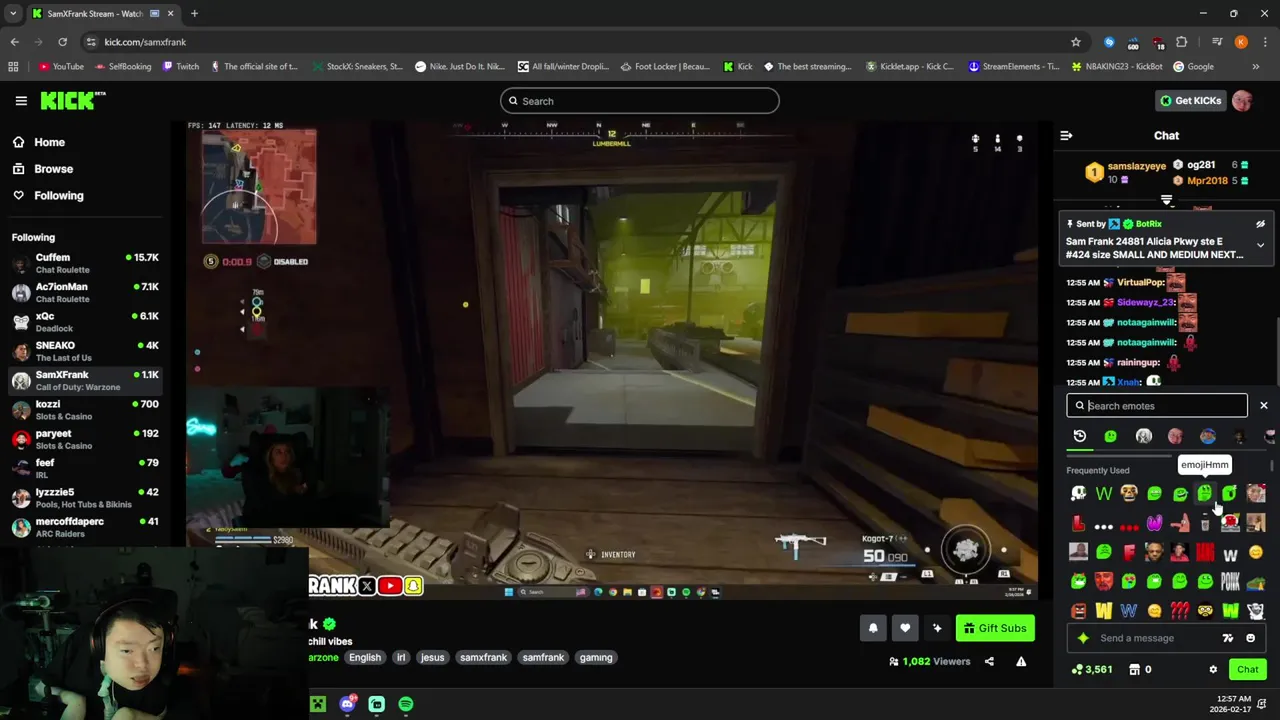Image resolution: width=1280 pixels, height=720 pixels.
Task: Open a new browser tab
Action: [x=194, y=14]
